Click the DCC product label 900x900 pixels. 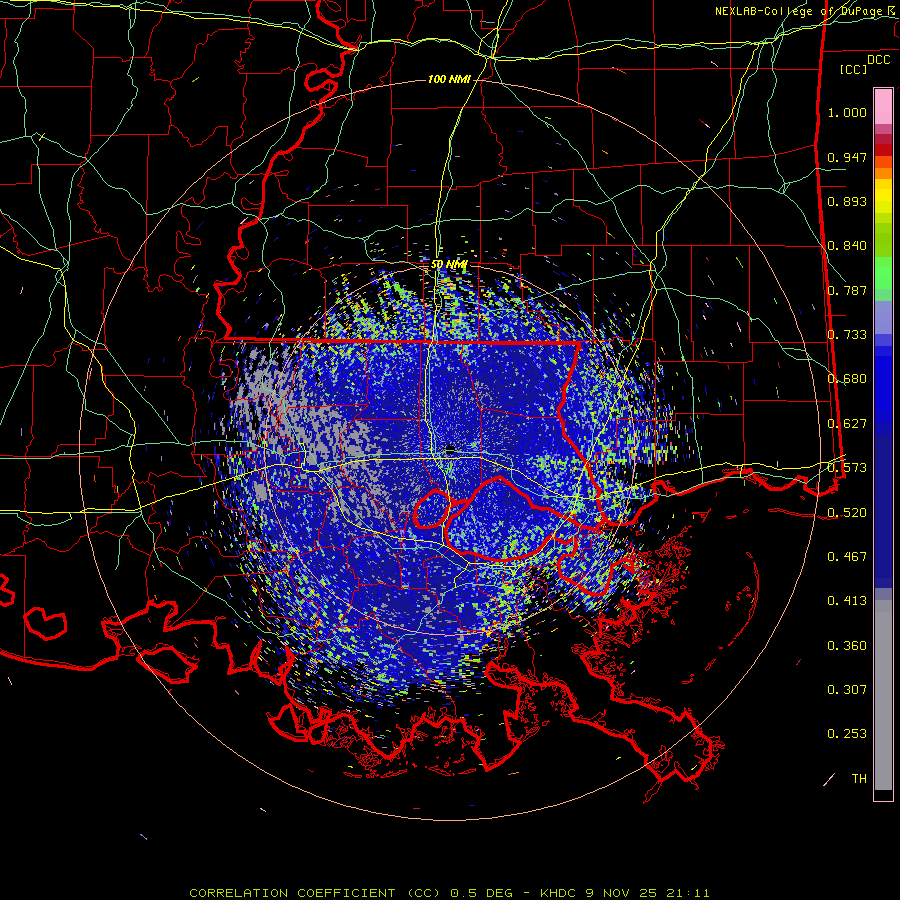pyautogui.click(x=878, y=60)
